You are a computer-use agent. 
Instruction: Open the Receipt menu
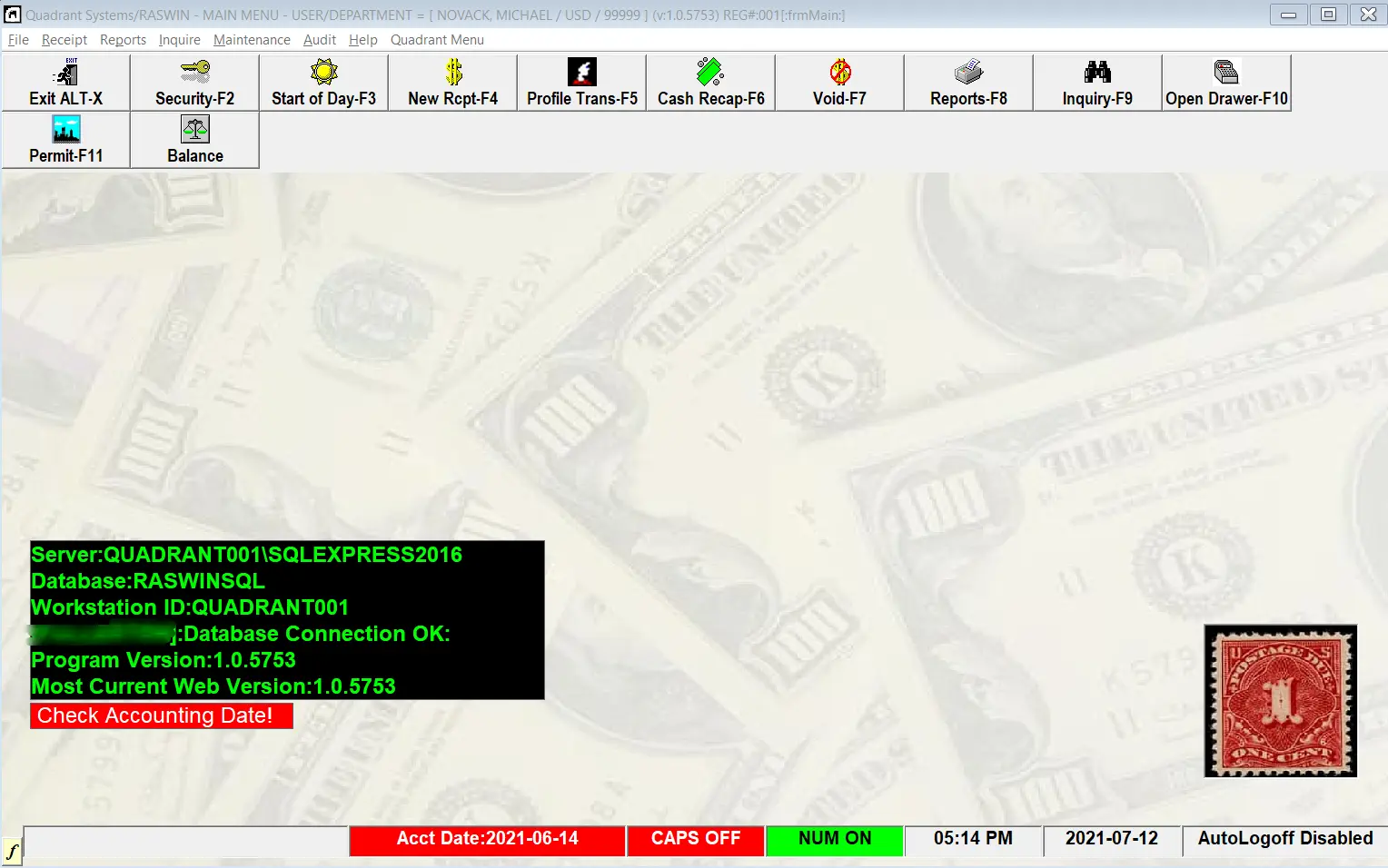point(64,40)
